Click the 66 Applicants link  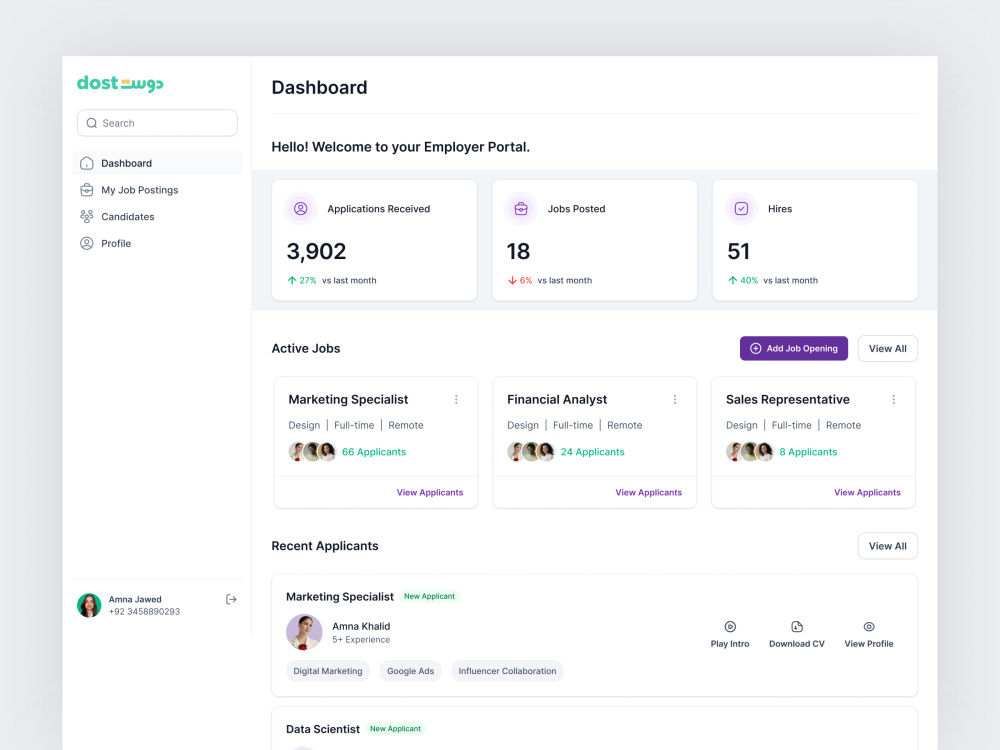(x=374, y=452)
